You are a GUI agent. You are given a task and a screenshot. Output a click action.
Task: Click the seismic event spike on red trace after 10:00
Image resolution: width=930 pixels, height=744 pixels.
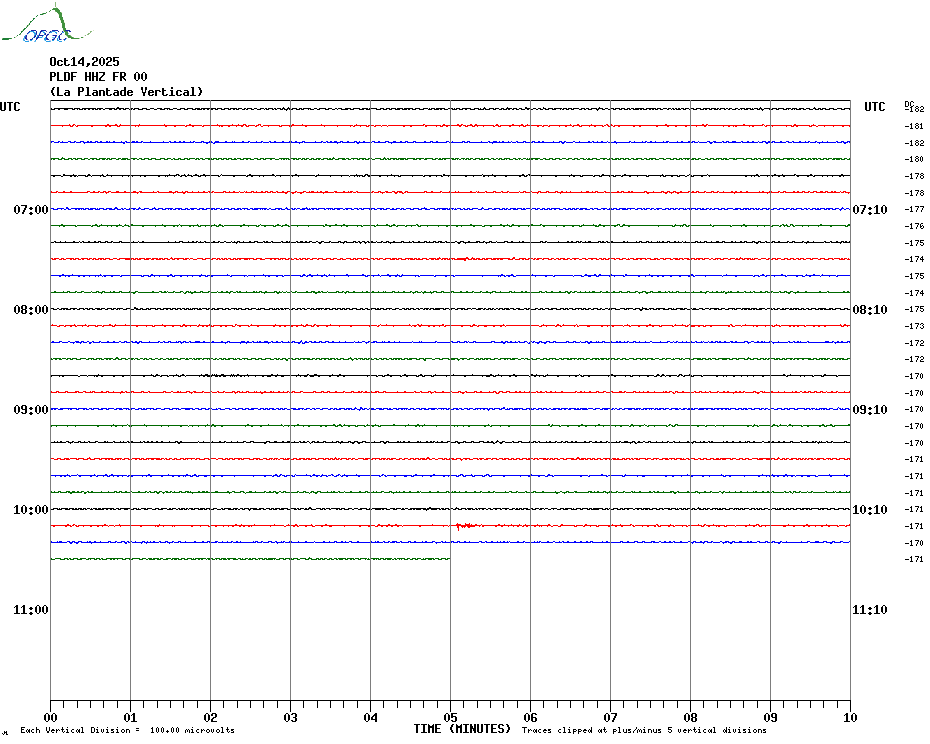[x=464, y=526]
